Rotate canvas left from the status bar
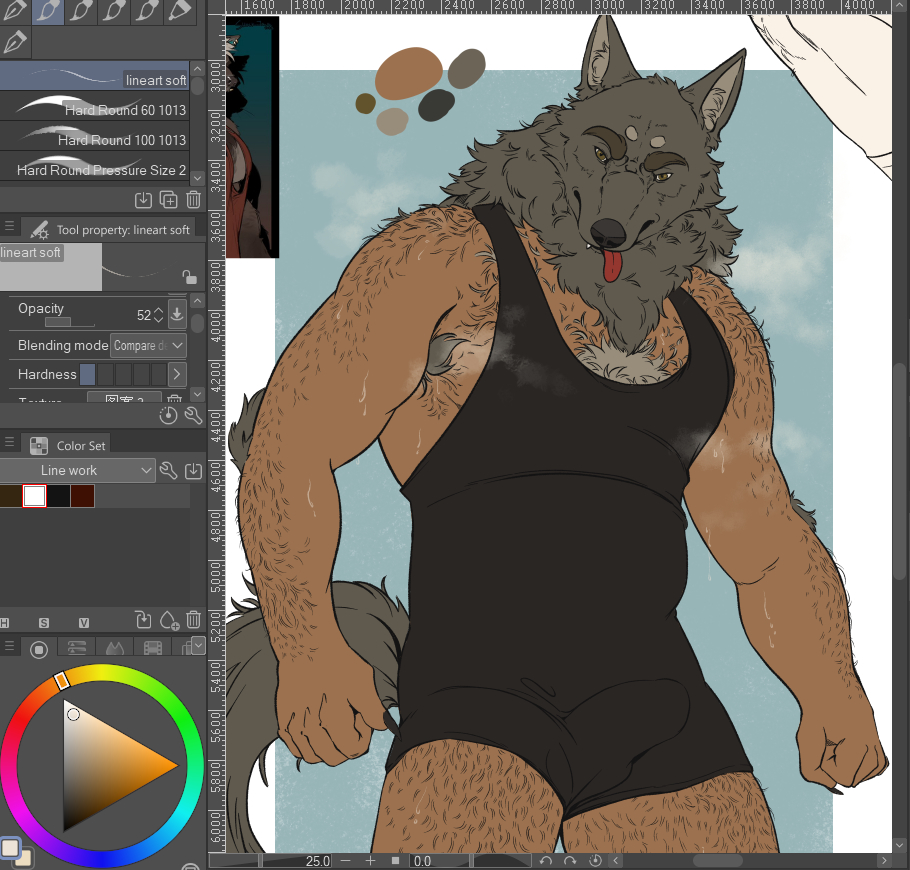The width and height of the screenshot is (910, 870). pos(546,860)
